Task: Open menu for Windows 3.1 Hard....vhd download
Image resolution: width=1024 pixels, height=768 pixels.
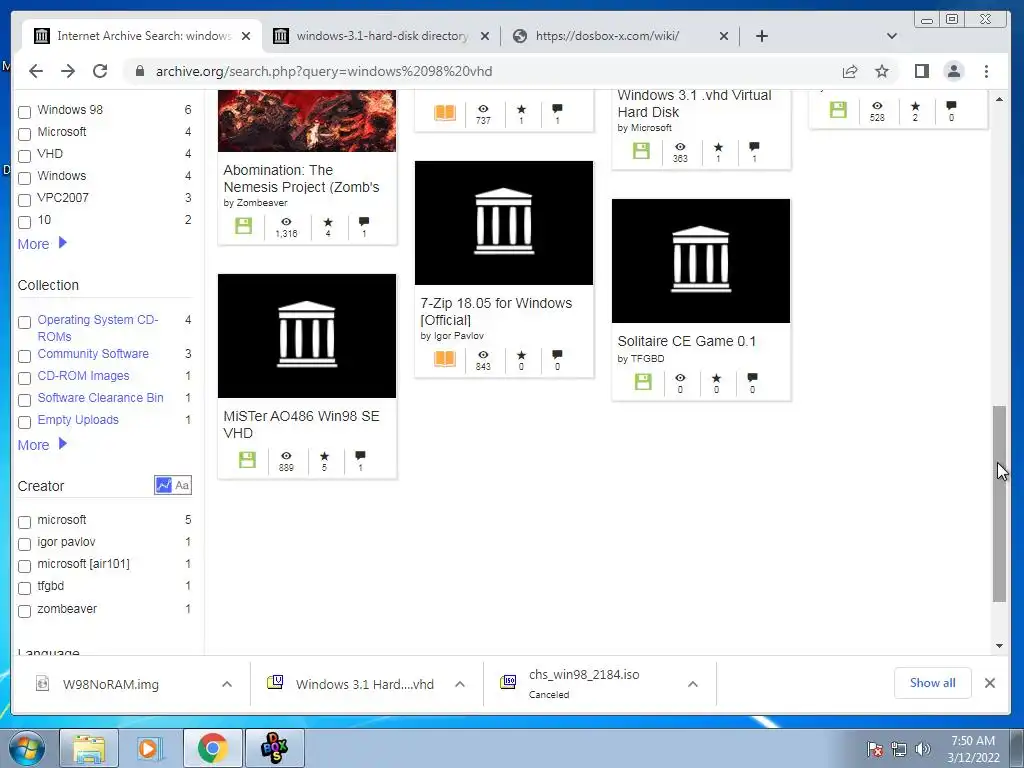Action: coord(460,684)
